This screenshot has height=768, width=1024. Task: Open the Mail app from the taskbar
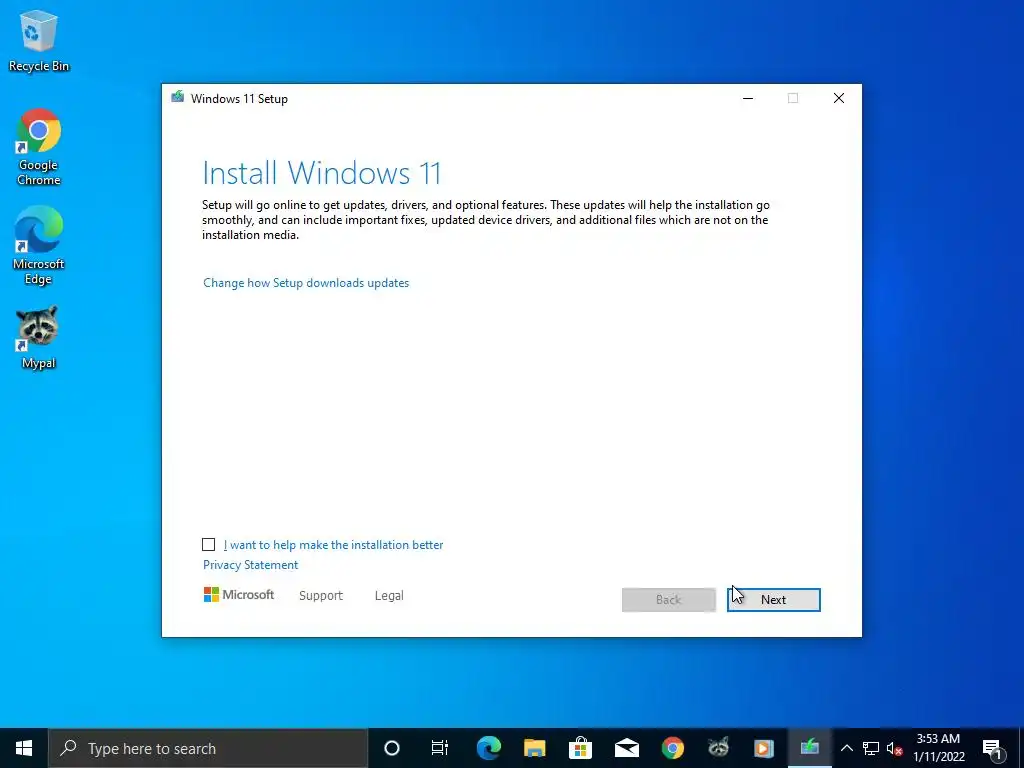point(626,748)
